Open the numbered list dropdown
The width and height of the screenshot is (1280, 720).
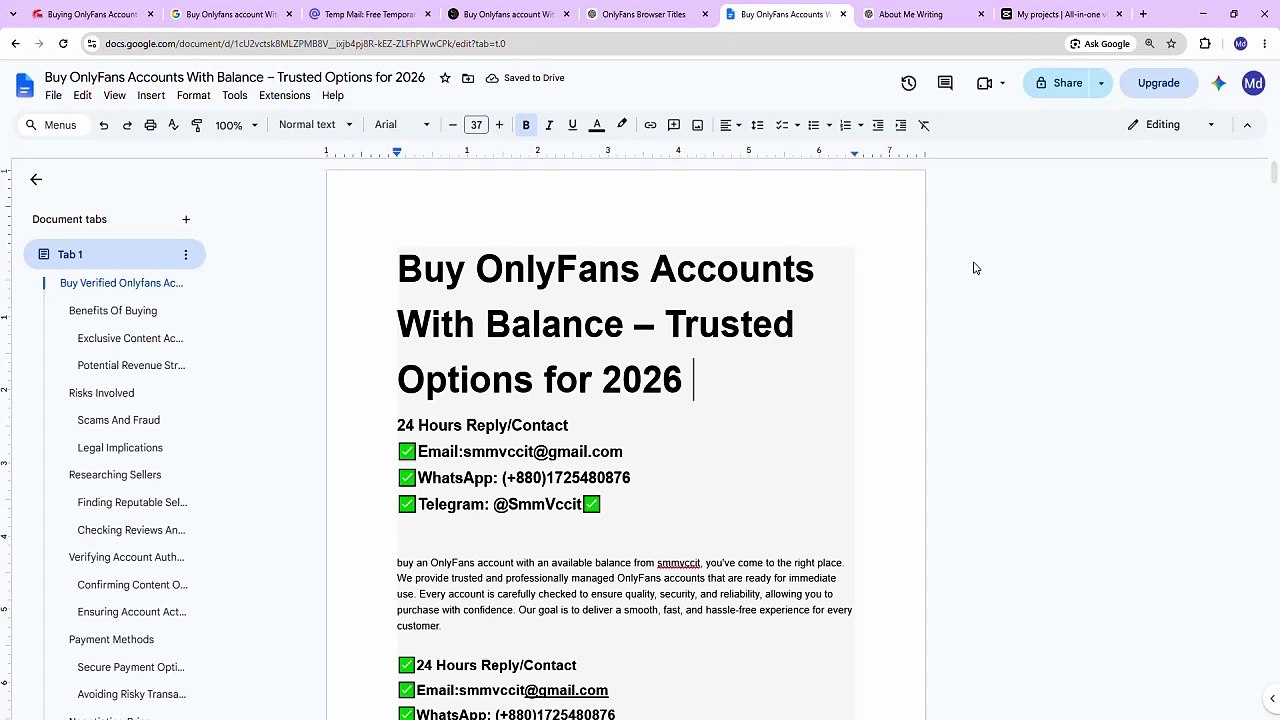[x=851, y=125]
